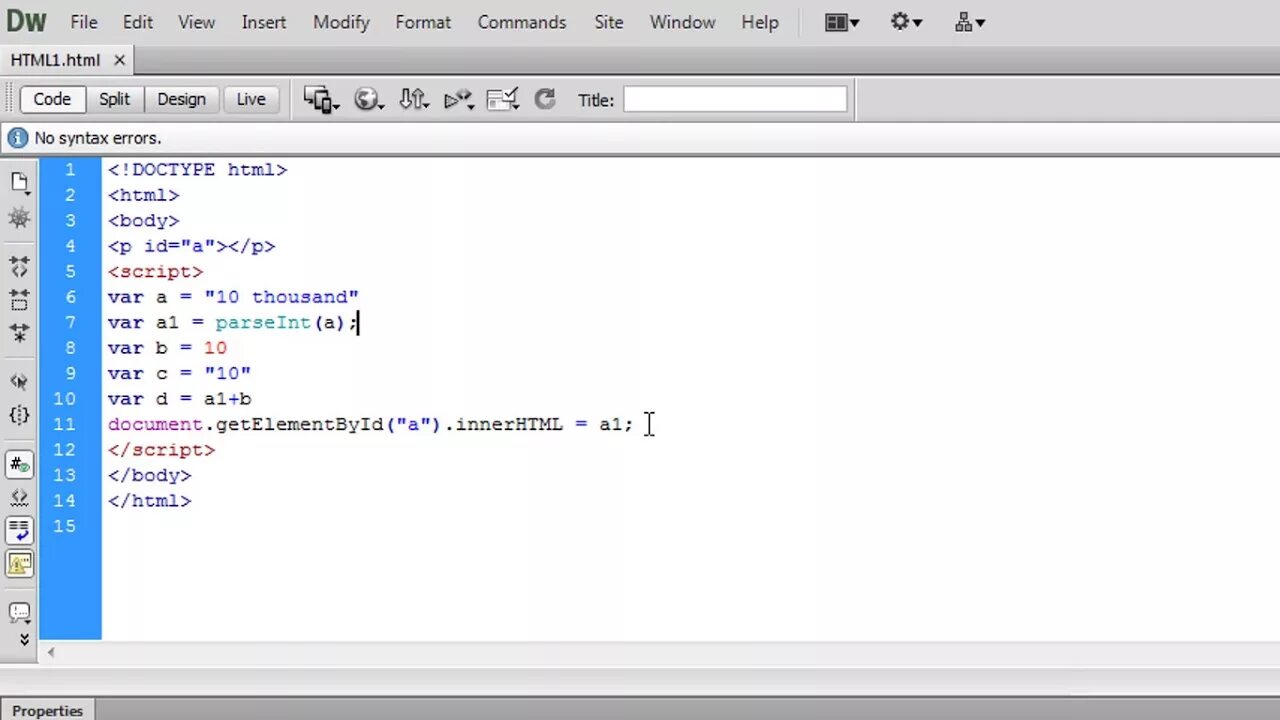Viewport: 1280px width, 720px height.
Task: Switch to Code view
Action: click(52, 99)
